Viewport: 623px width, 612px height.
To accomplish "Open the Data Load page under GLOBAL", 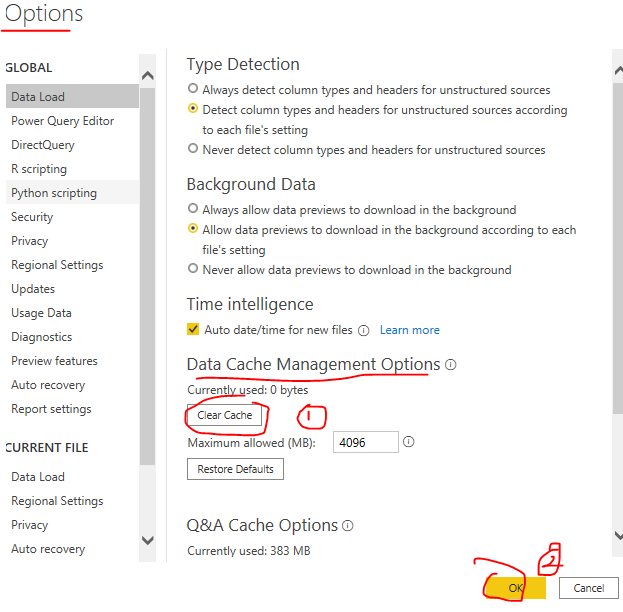I will click(x=72, y=96).
